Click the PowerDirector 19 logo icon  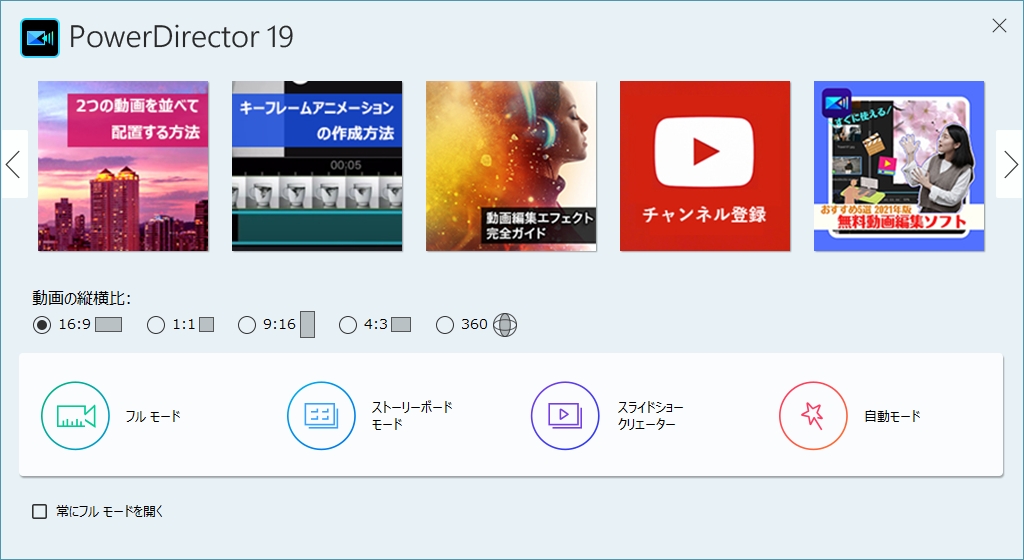(x=40, y=38)
